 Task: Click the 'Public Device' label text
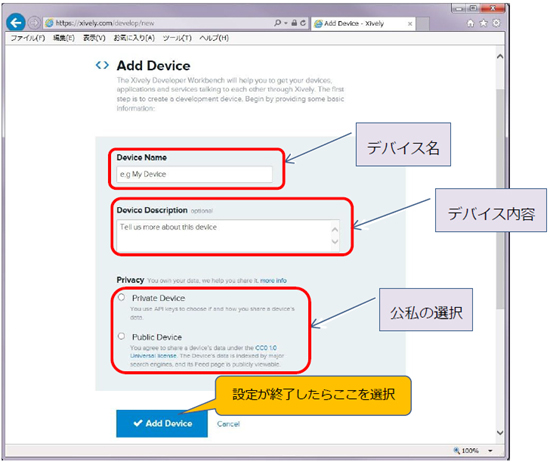click(x=157, y=337)
